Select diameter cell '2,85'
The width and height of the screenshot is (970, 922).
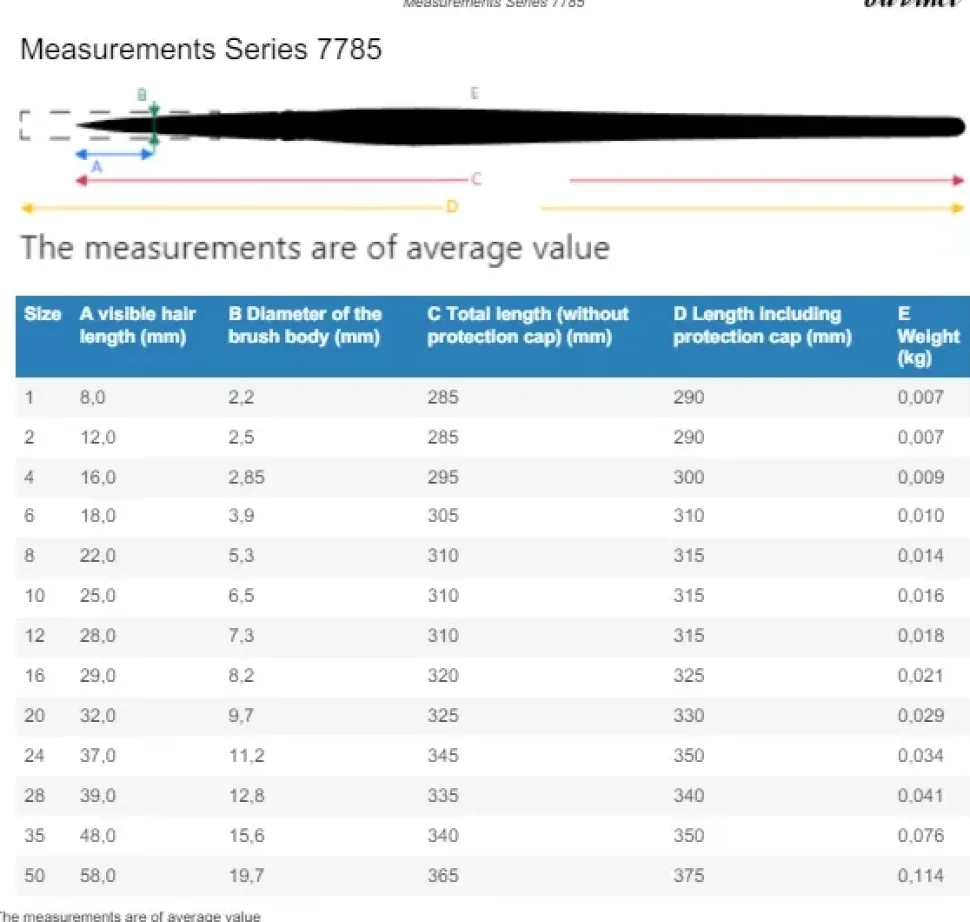pyautogui.click(x=246, y=477)
